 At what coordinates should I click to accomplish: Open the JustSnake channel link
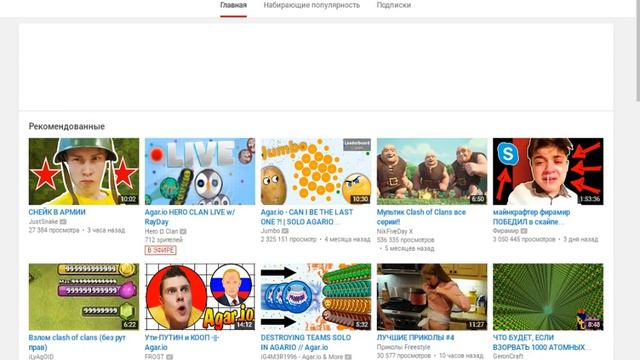tap(43, 222)
